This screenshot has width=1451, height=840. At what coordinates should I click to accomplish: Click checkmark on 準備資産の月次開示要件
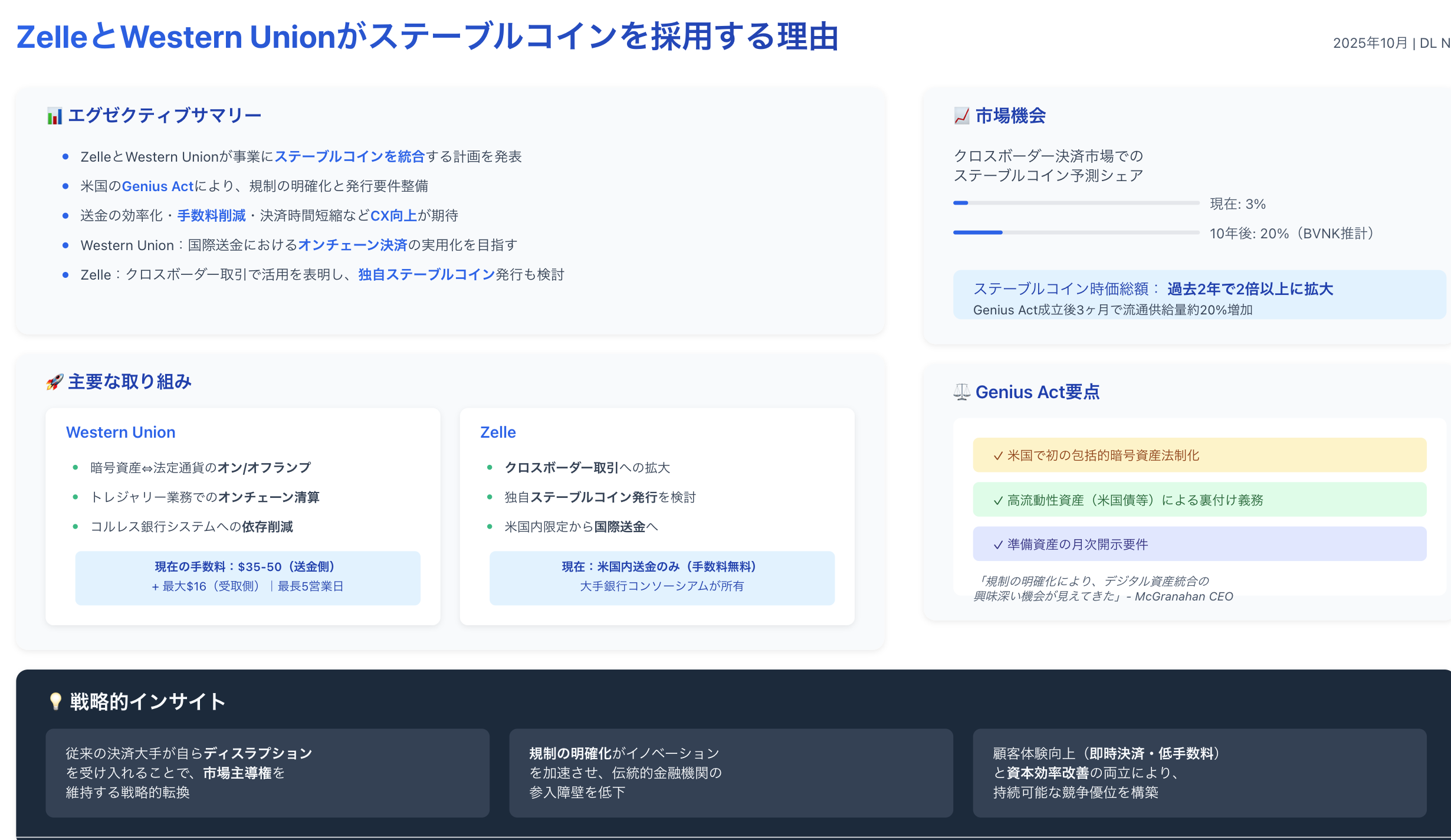pyautogui.click(x=998, y=545)
